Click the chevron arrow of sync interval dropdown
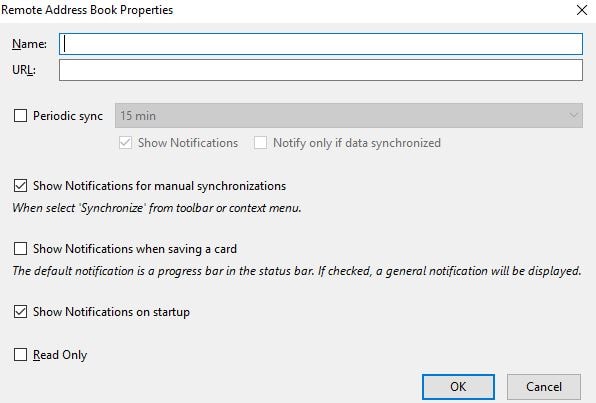 573,116
